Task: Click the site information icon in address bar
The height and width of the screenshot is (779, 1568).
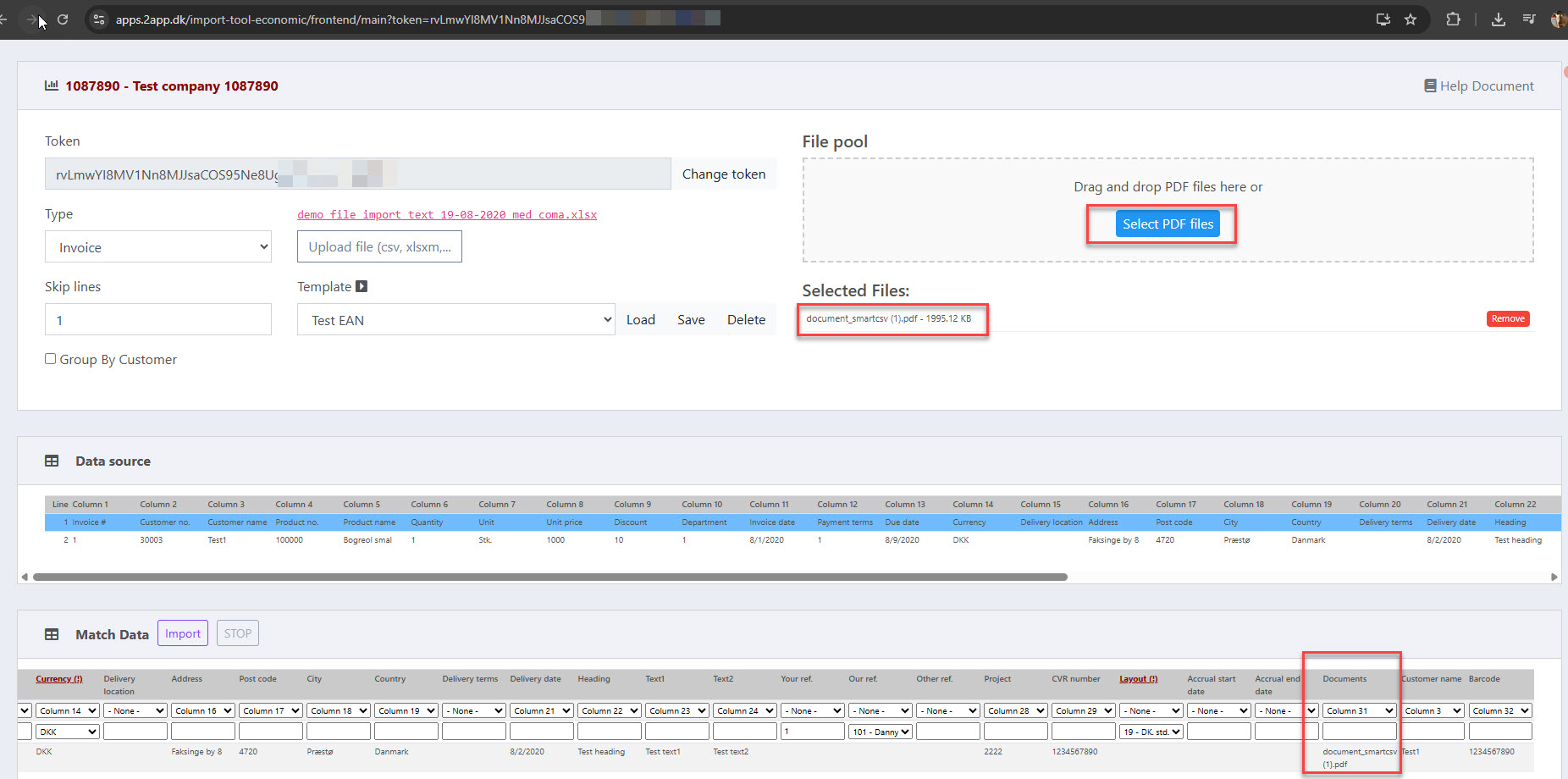Action: tap(99, 19)
